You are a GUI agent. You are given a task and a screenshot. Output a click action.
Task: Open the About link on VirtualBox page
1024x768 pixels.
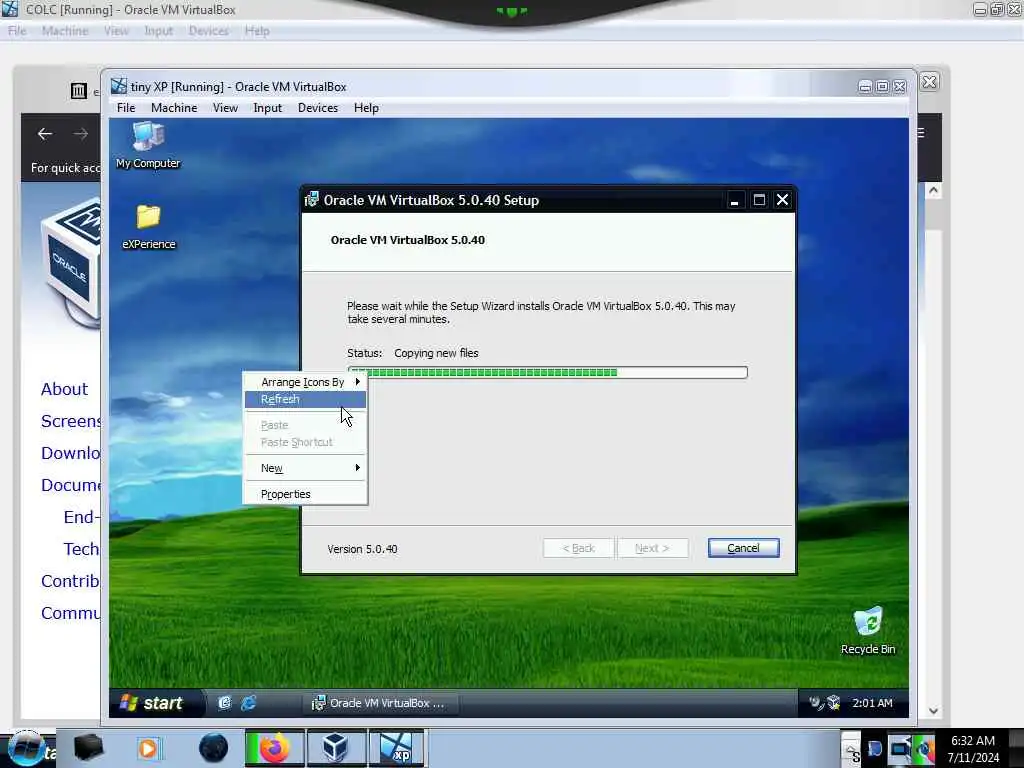point(64,389)
